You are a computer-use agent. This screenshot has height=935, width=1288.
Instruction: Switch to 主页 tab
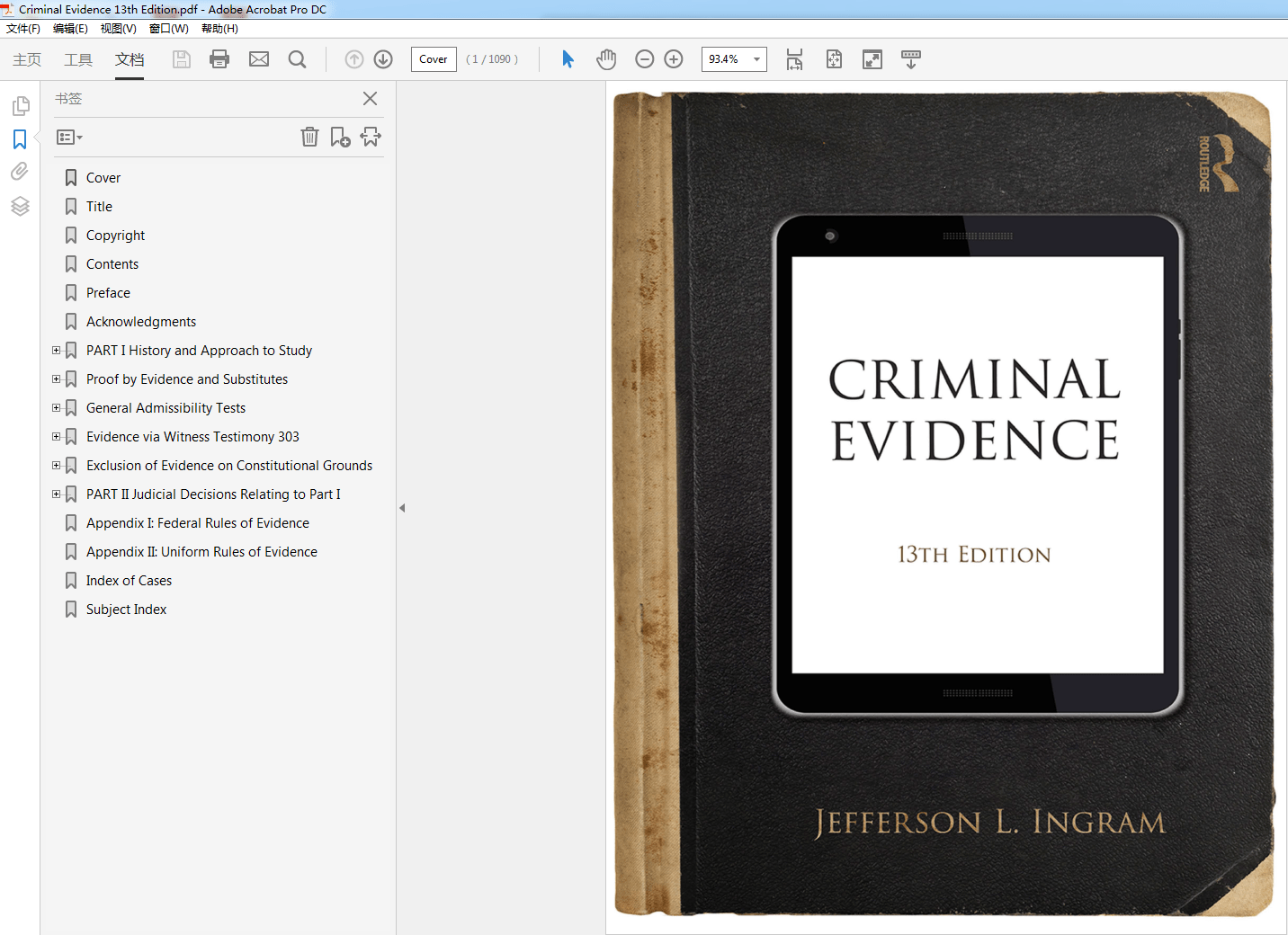(x=27, y=59)
